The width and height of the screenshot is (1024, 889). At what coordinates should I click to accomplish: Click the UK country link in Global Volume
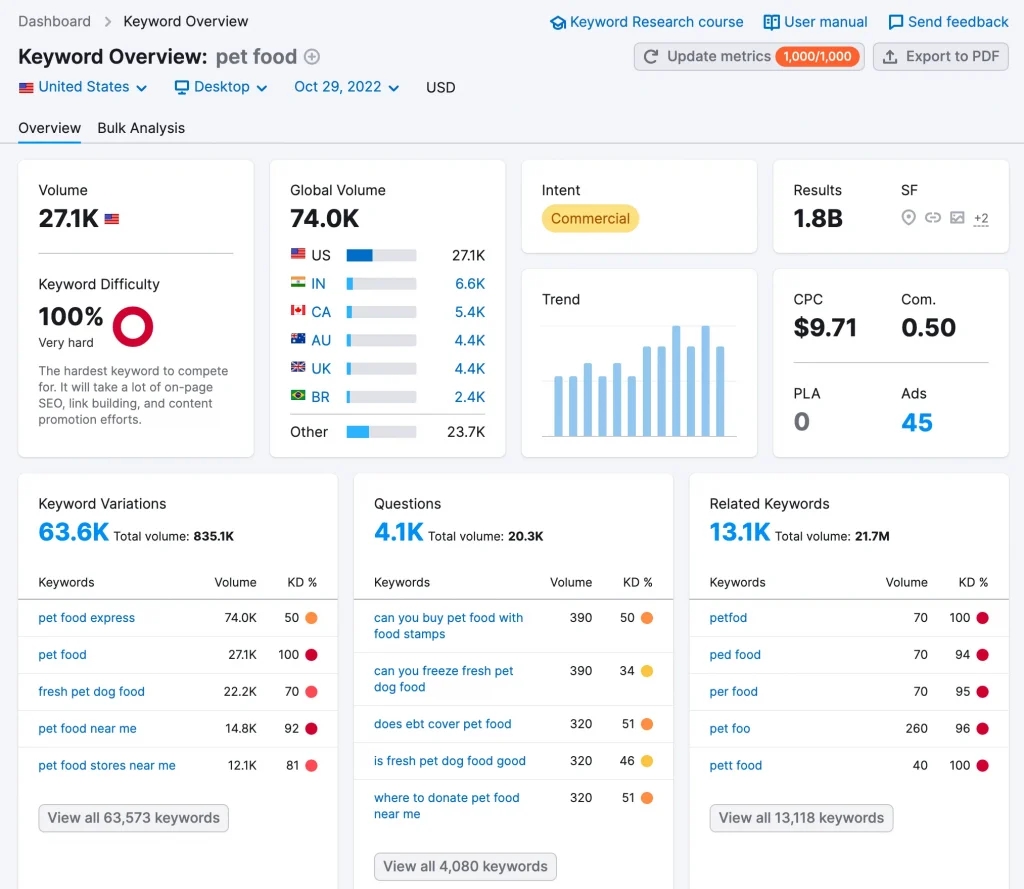click(x=321, y=369)
